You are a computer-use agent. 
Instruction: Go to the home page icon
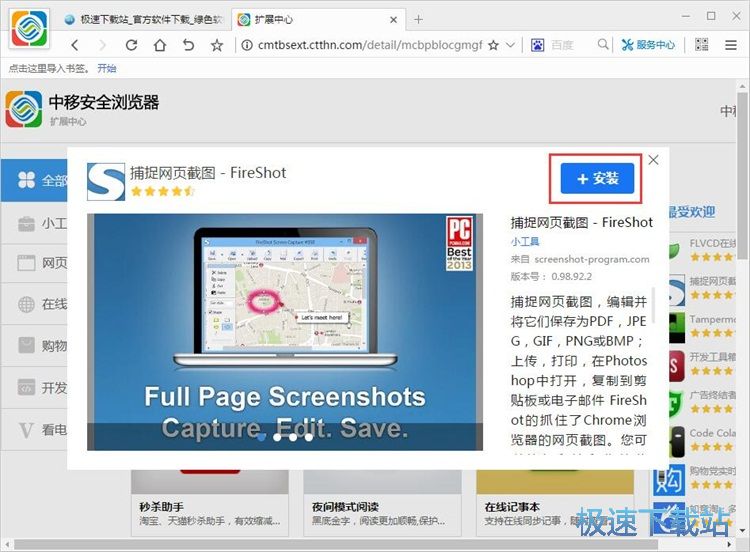[x=160, y=45]
